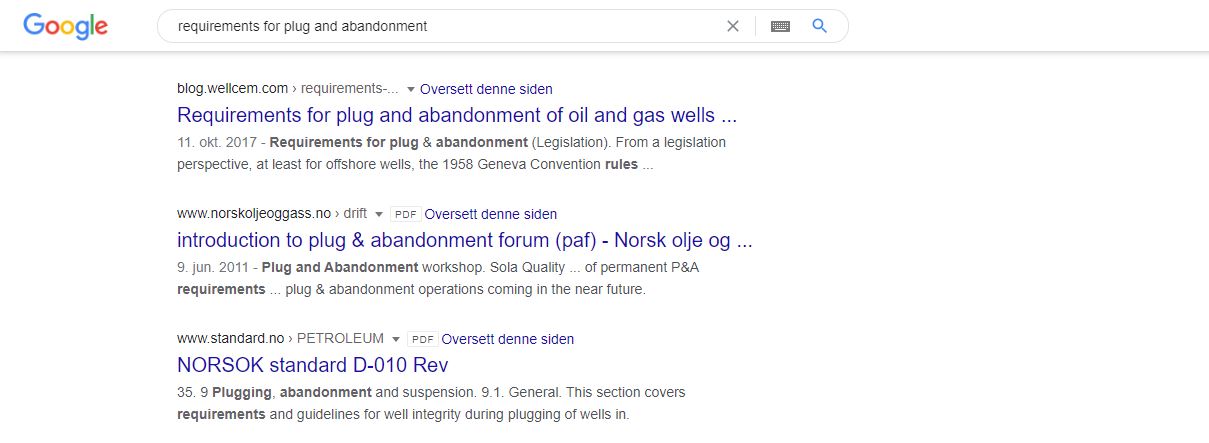
Task: Expand dropdown arrow beside standard.no PETROLEUM
Action: point(396,339)
